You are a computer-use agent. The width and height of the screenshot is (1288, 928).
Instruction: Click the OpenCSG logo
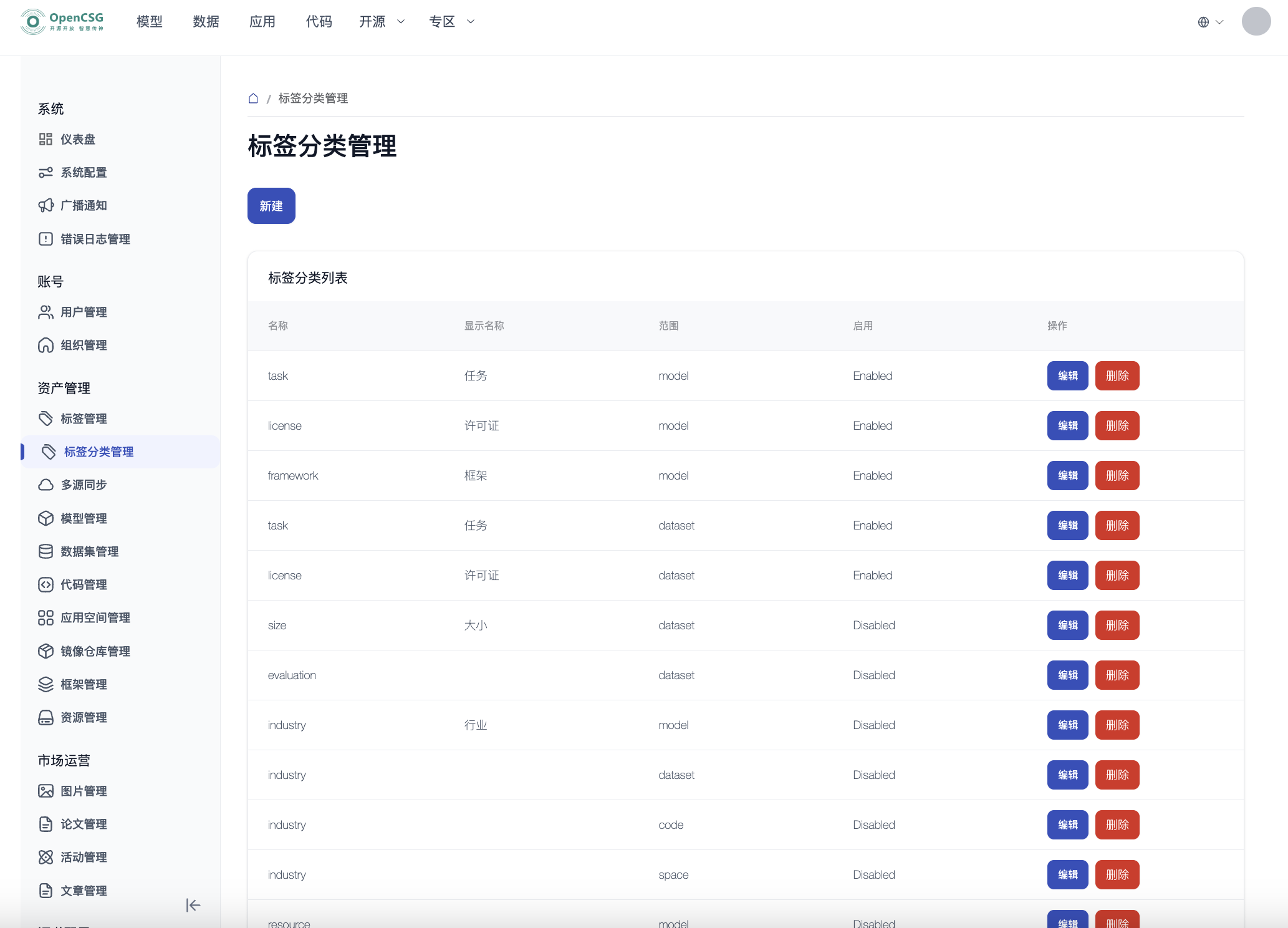click(x=62, y=22)
